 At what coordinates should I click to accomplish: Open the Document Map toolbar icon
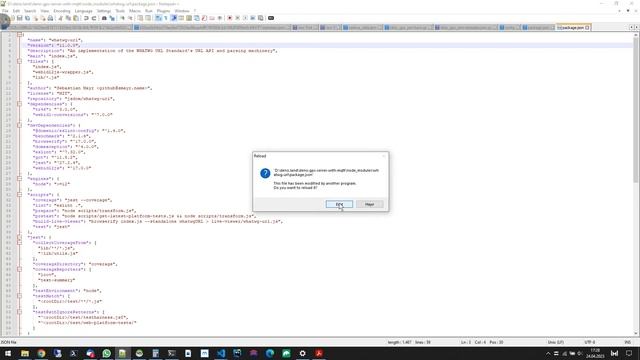tap(189, 18)
